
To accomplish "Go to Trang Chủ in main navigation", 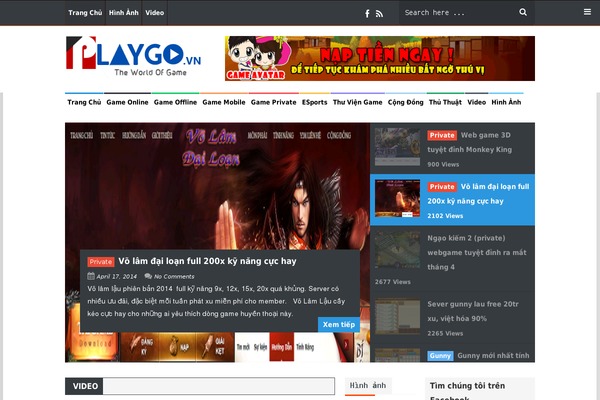I will click(x=84, y=102).
